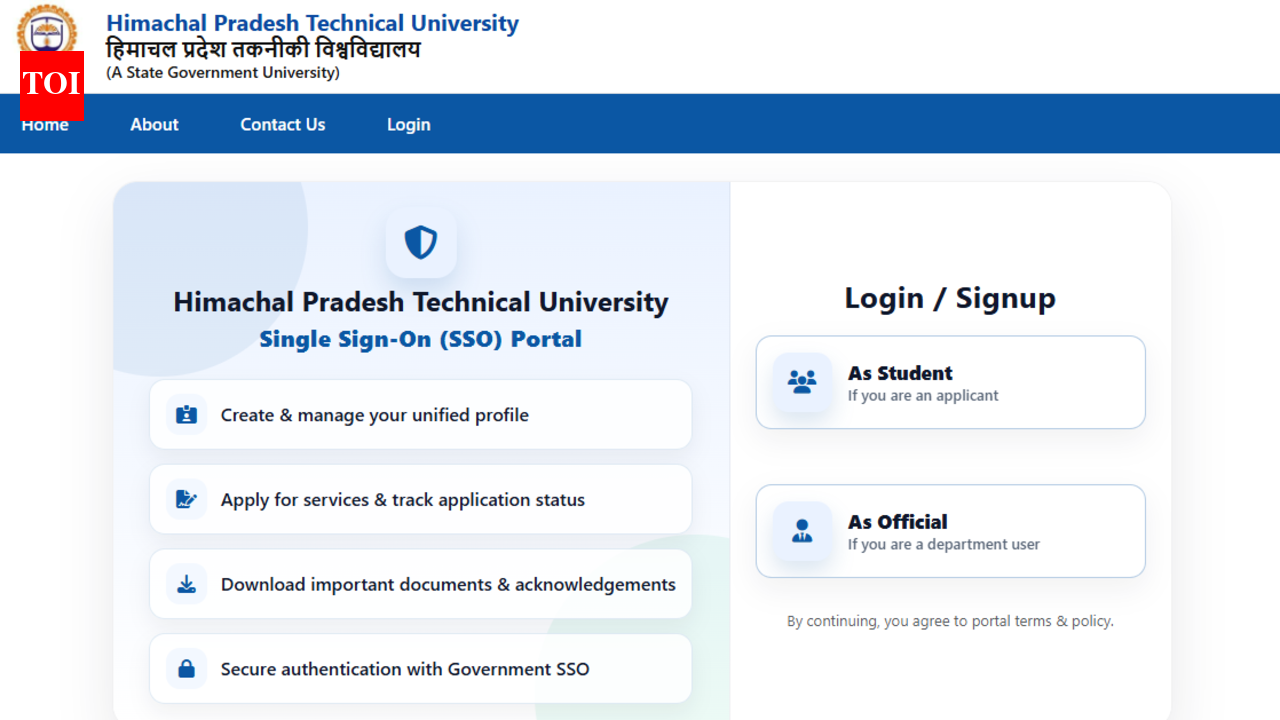The image size is (1280, 720).
Task: Click the download icon beside important documents
Action: tap(186, 583)
